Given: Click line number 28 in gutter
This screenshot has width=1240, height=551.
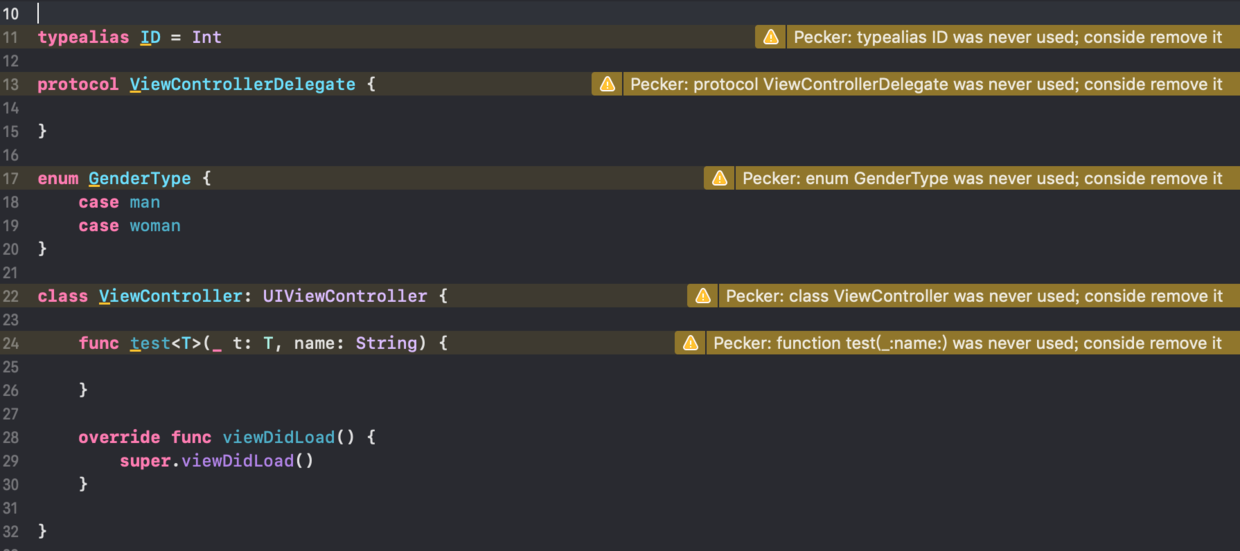Looking at the screenshot, I should point(11,438).
